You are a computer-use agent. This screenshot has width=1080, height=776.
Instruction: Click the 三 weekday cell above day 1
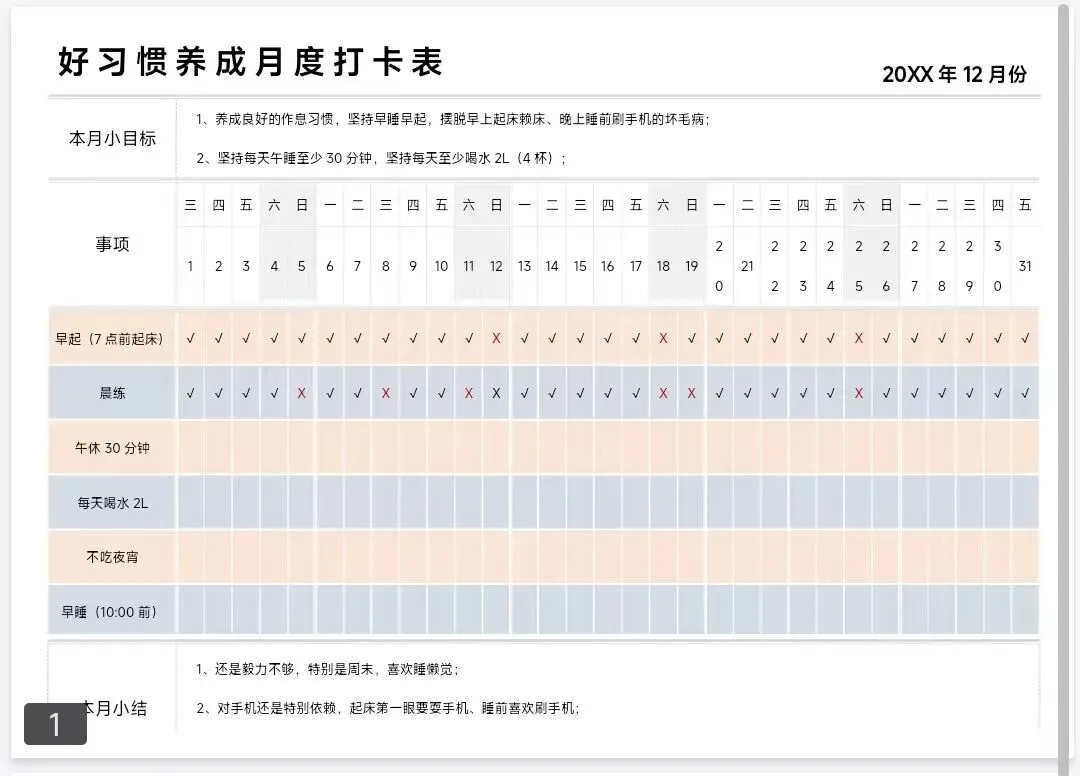click(191, 205)
